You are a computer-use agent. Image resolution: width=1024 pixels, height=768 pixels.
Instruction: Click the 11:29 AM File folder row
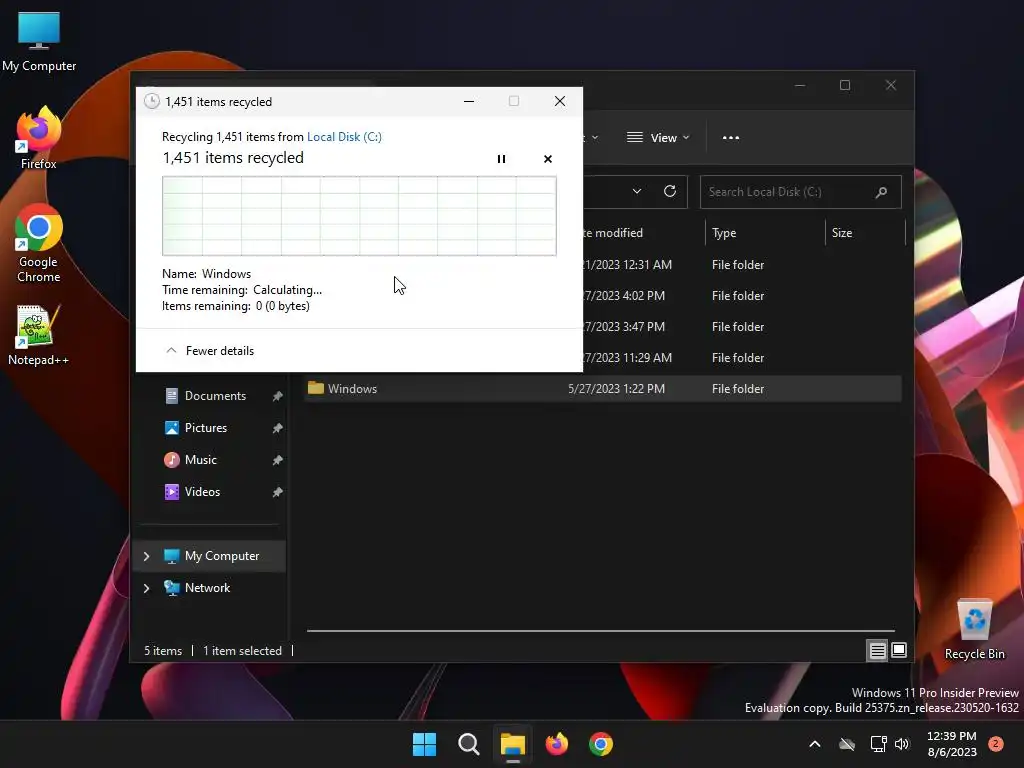click(742, 358)
